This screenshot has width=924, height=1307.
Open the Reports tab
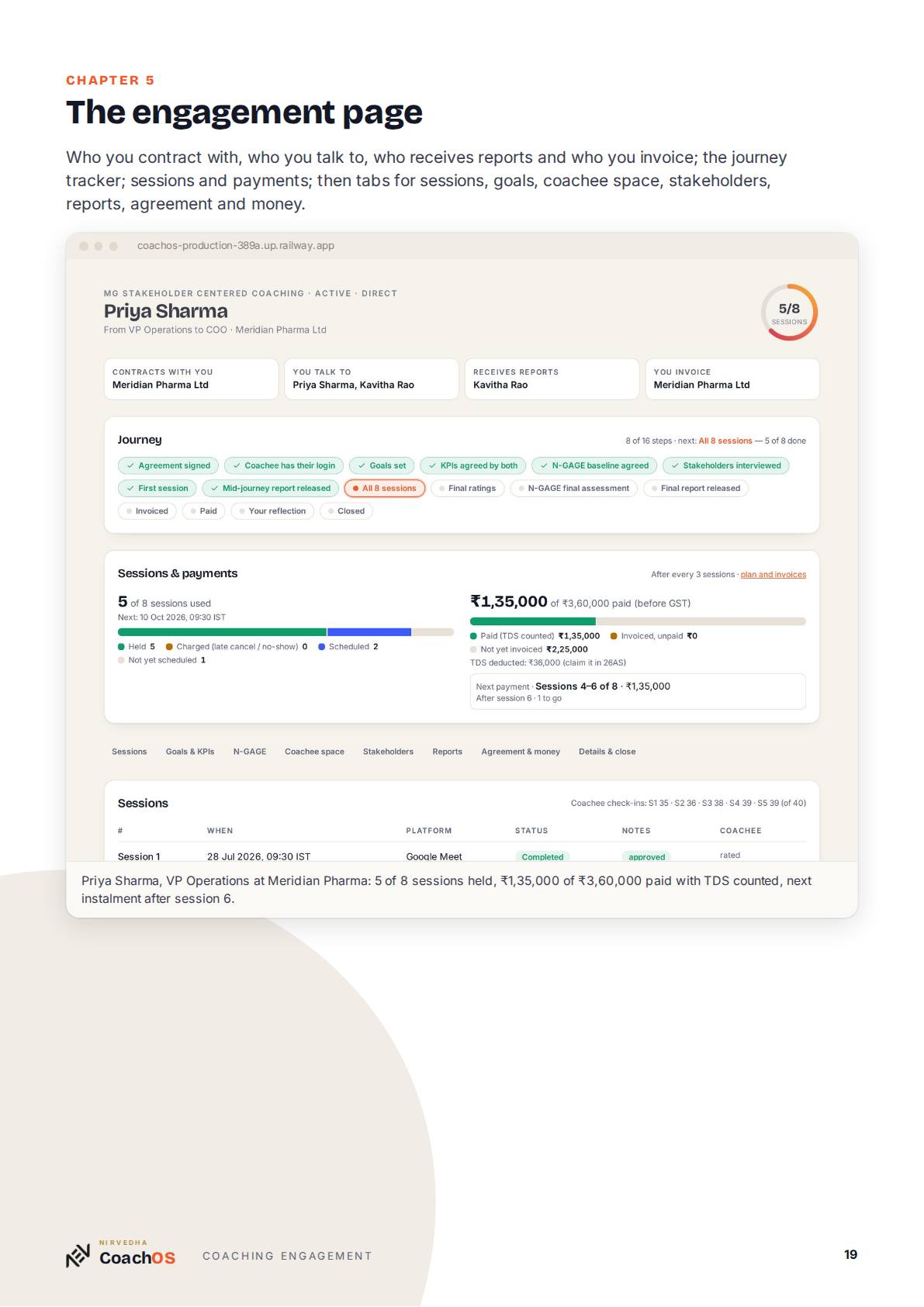447,752
